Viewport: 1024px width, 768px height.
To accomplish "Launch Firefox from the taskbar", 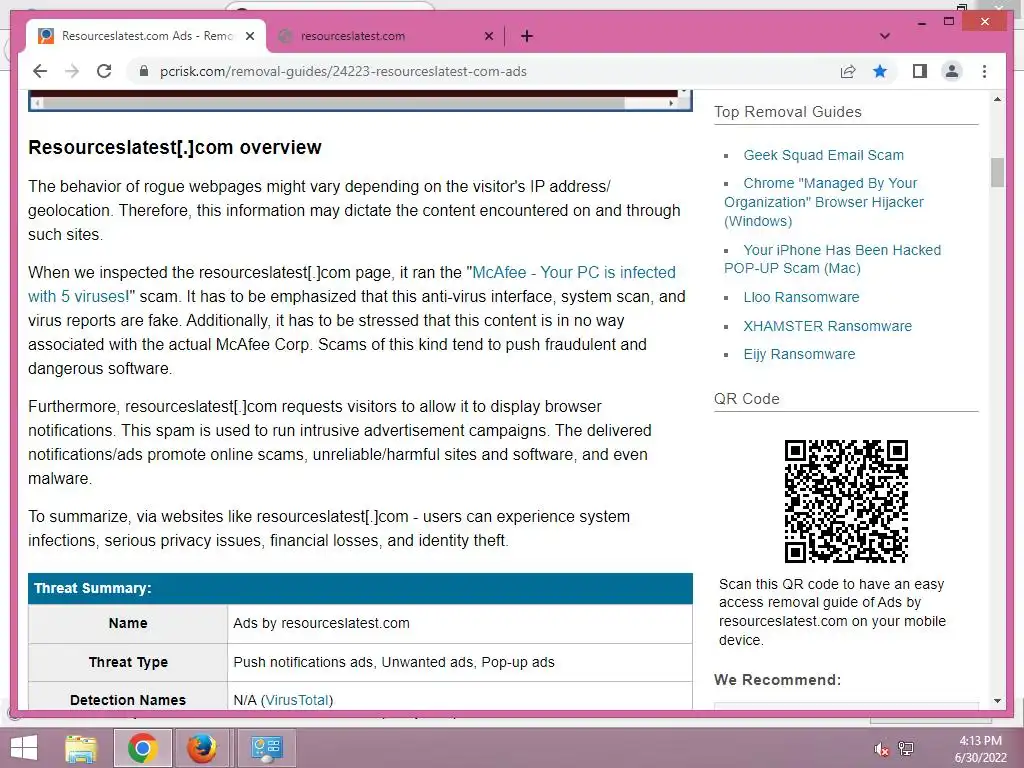I will coord(202,748).
